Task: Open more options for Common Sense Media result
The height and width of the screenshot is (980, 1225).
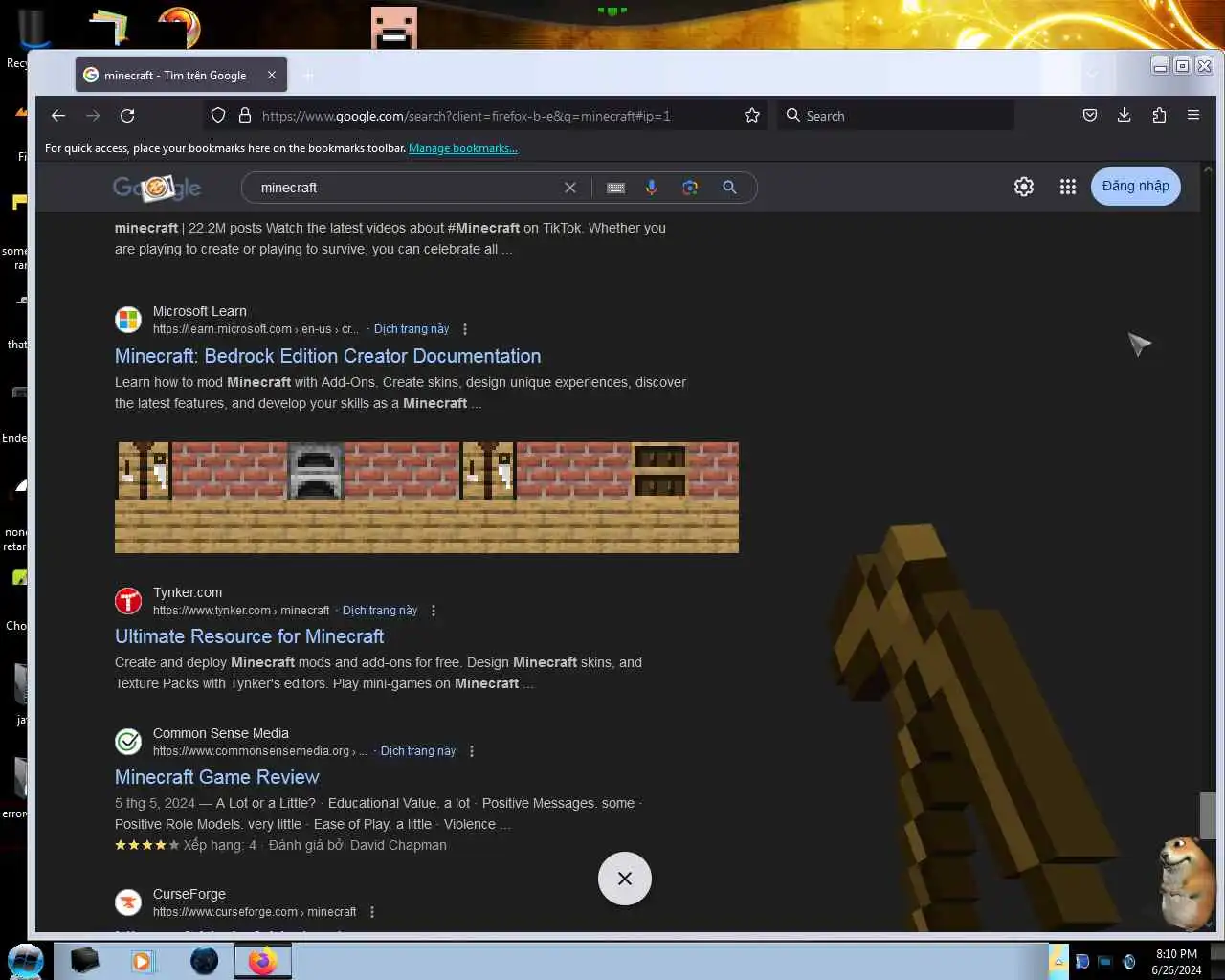Action: pos(472,751)
